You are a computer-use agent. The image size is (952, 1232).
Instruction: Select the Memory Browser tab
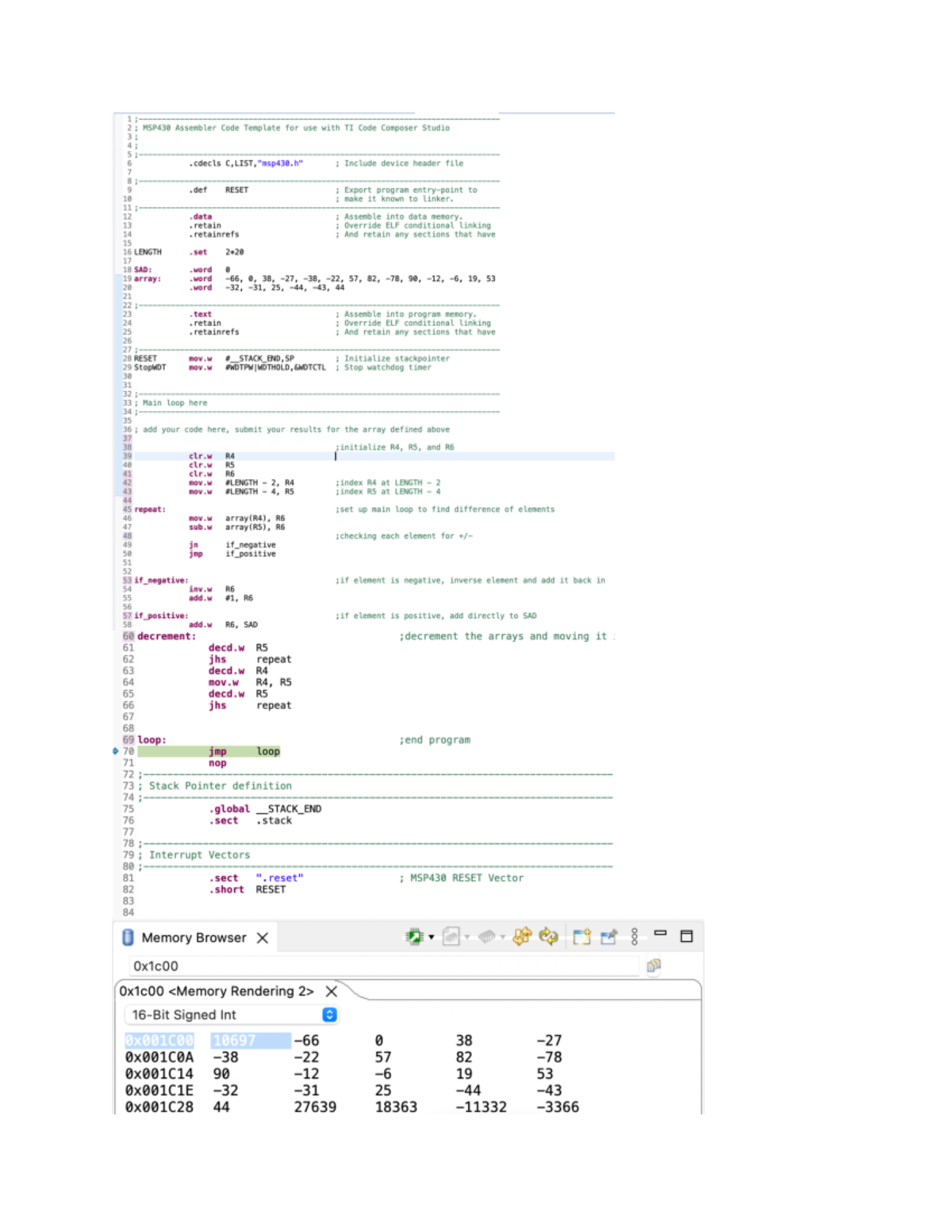click(x=194, y=938)
